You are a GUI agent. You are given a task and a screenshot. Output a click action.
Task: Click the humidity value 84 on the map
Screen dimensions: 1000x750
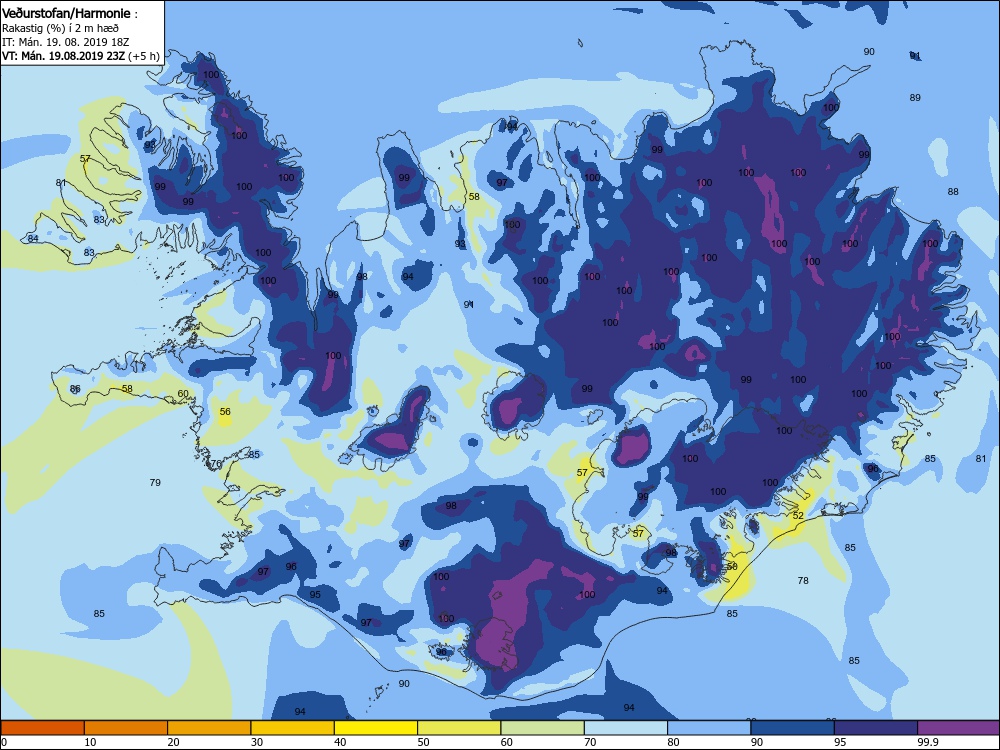coord(33,239)
